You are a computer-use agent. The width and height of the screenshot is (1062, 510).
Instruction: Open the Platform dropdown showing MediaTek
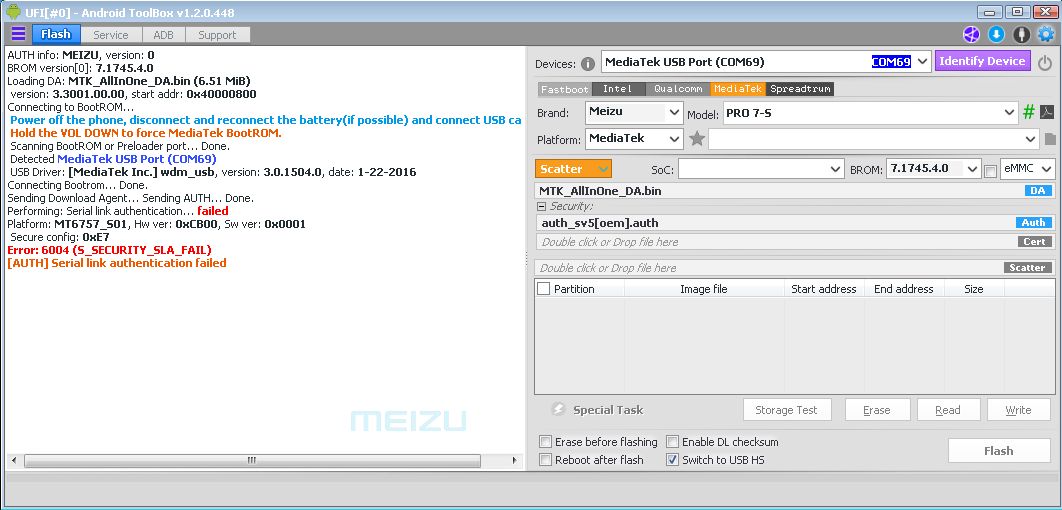point(634,139)
